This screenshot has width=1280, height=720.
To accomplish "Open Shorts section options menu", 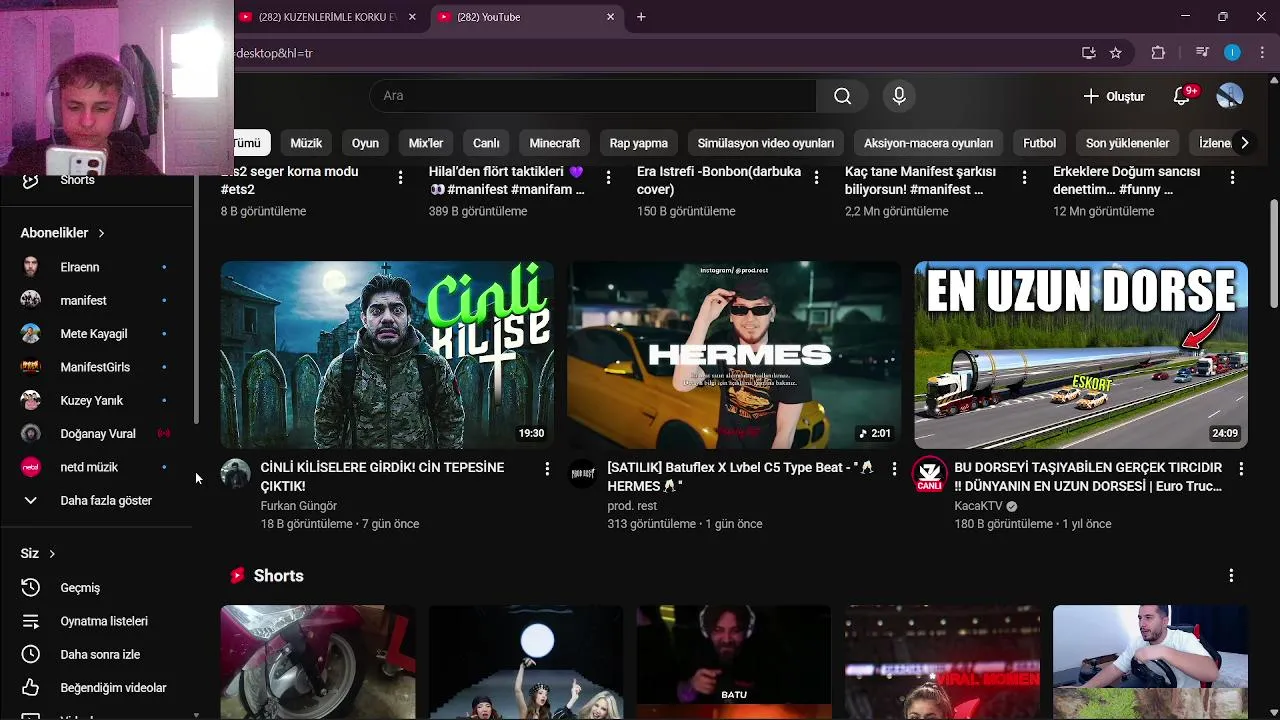I will coord(1231,575).
